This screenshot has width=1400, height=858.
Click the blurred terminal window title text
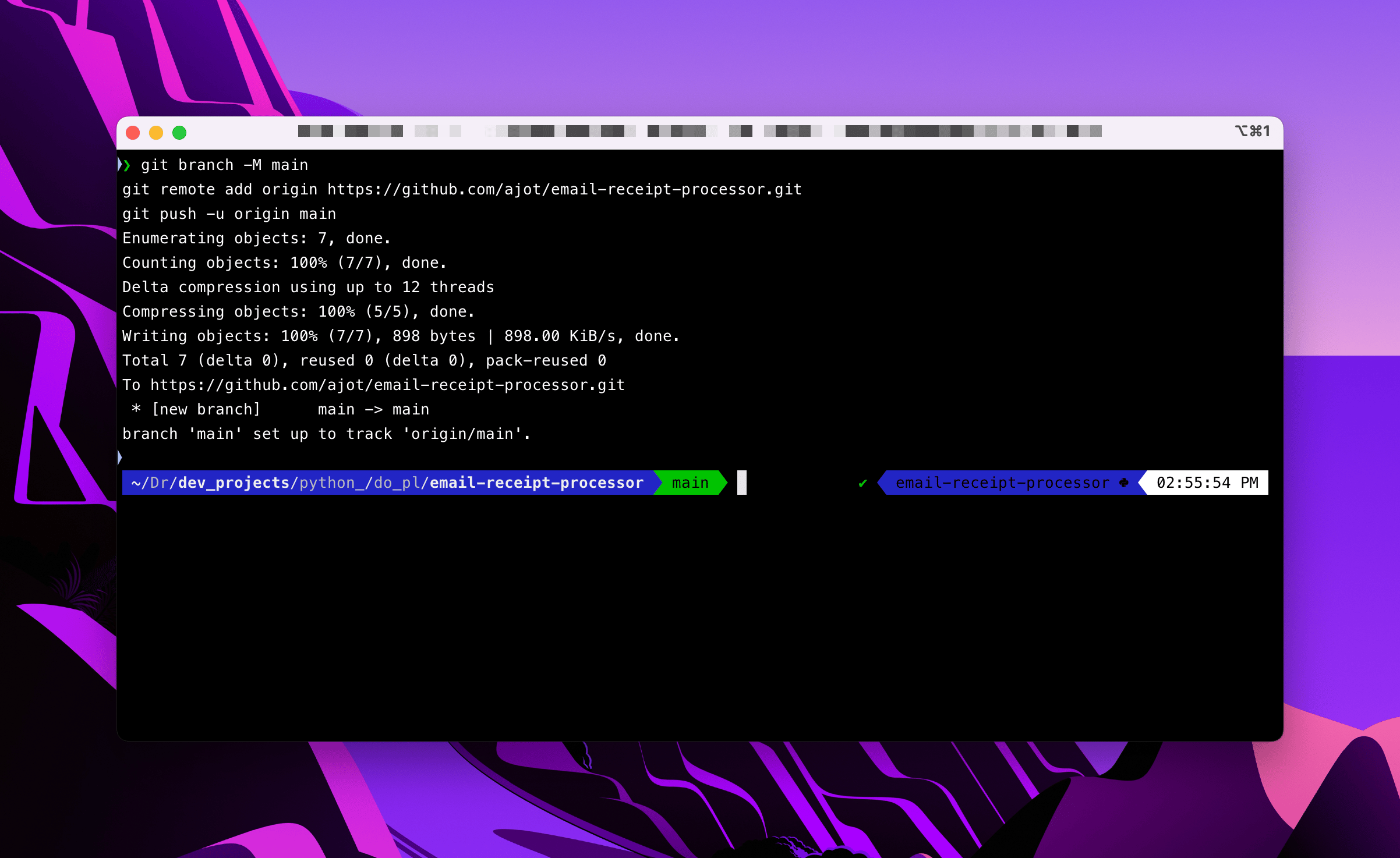[699, 131]
